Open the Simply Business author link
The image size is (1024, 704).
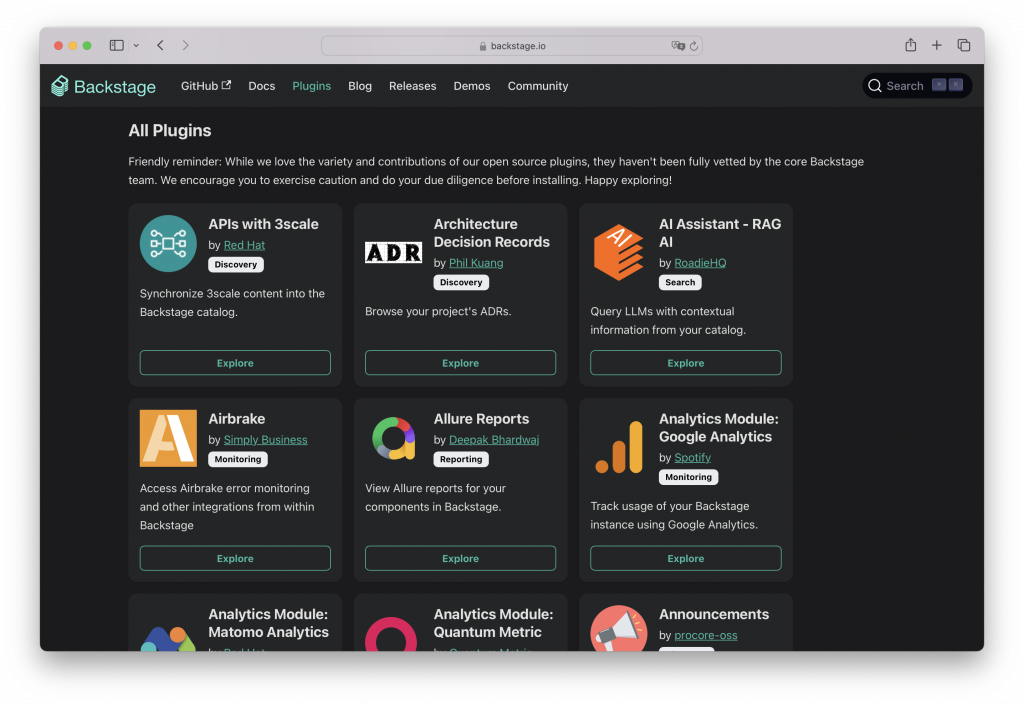pyautogui.click(x=265, y=440)
